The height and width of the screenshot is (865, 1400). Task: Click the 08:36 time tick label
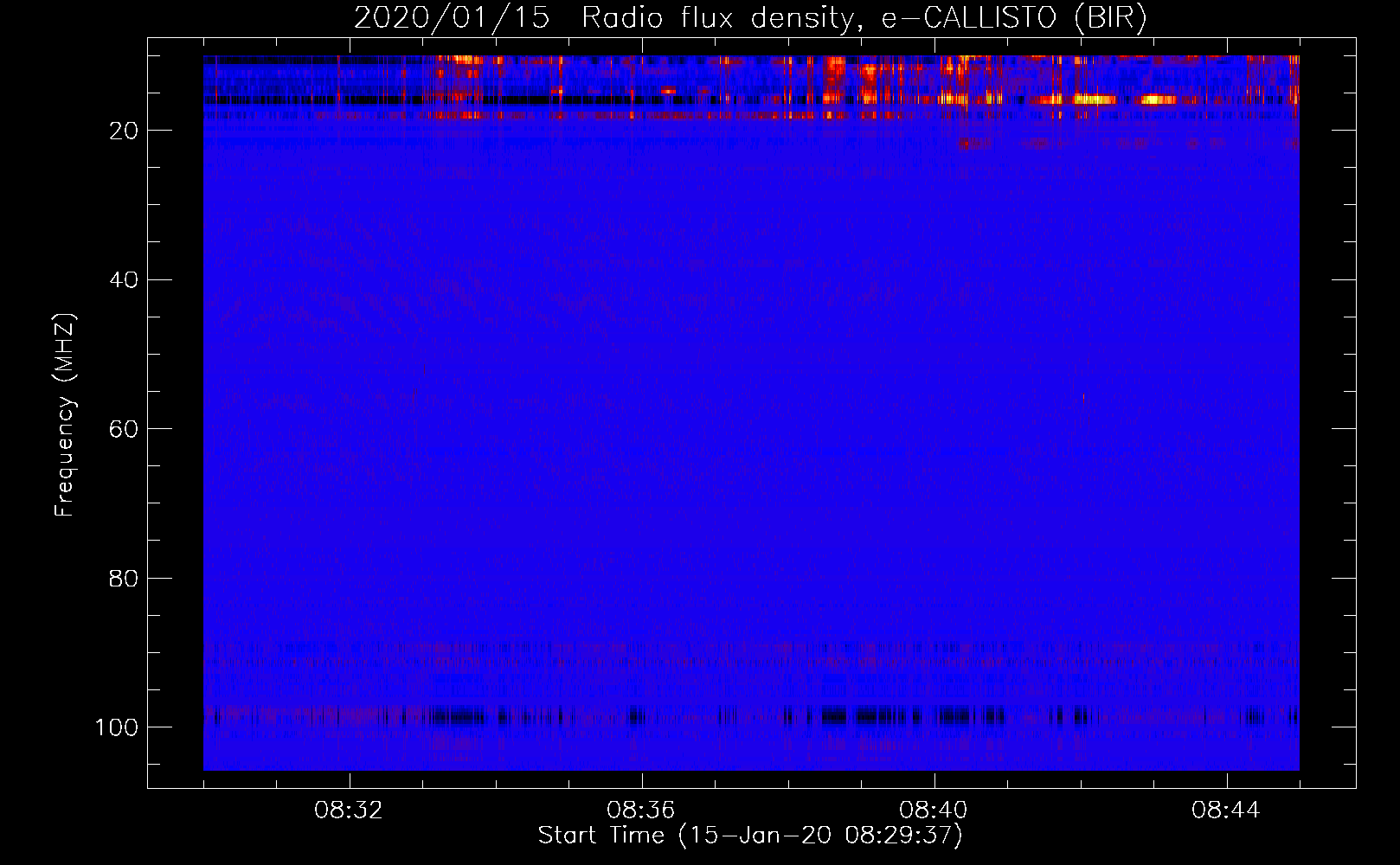pyautogui.click(x=641, y=811)
